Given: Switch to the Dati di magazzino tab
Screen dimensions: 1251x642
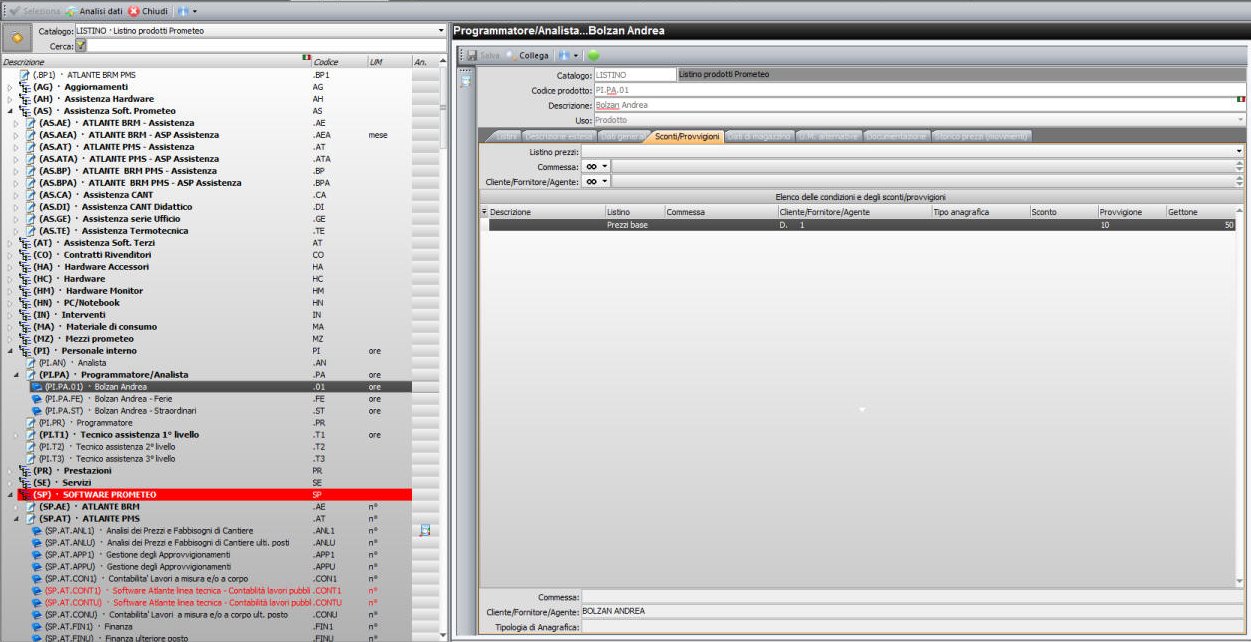Looking at the screenshot, I should click(x=758, y=136).
